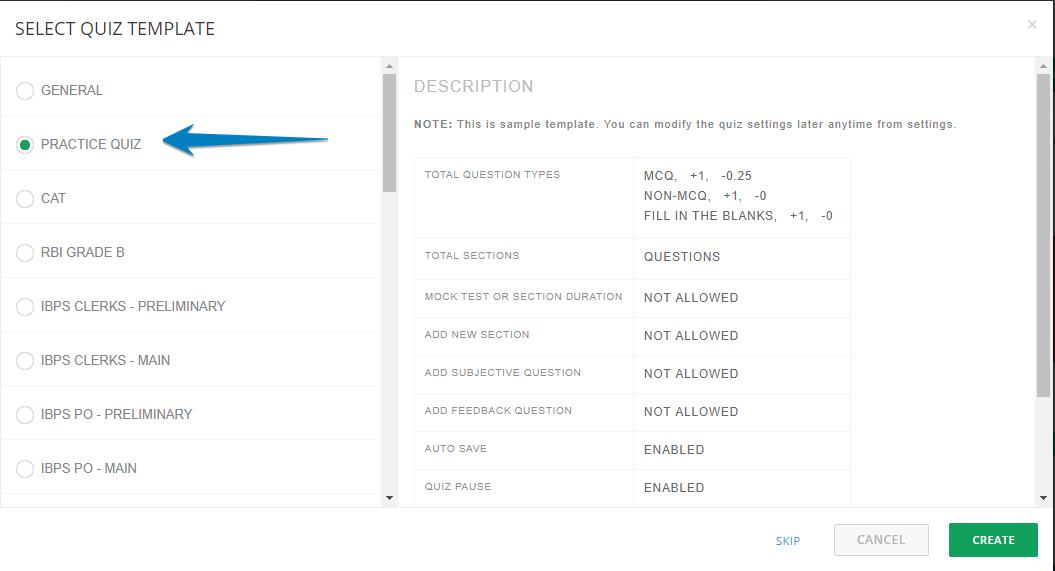Close the Select Quiz Template dialog
This screenshot has height=571, width=1055.
click(x=1031, y=25)
